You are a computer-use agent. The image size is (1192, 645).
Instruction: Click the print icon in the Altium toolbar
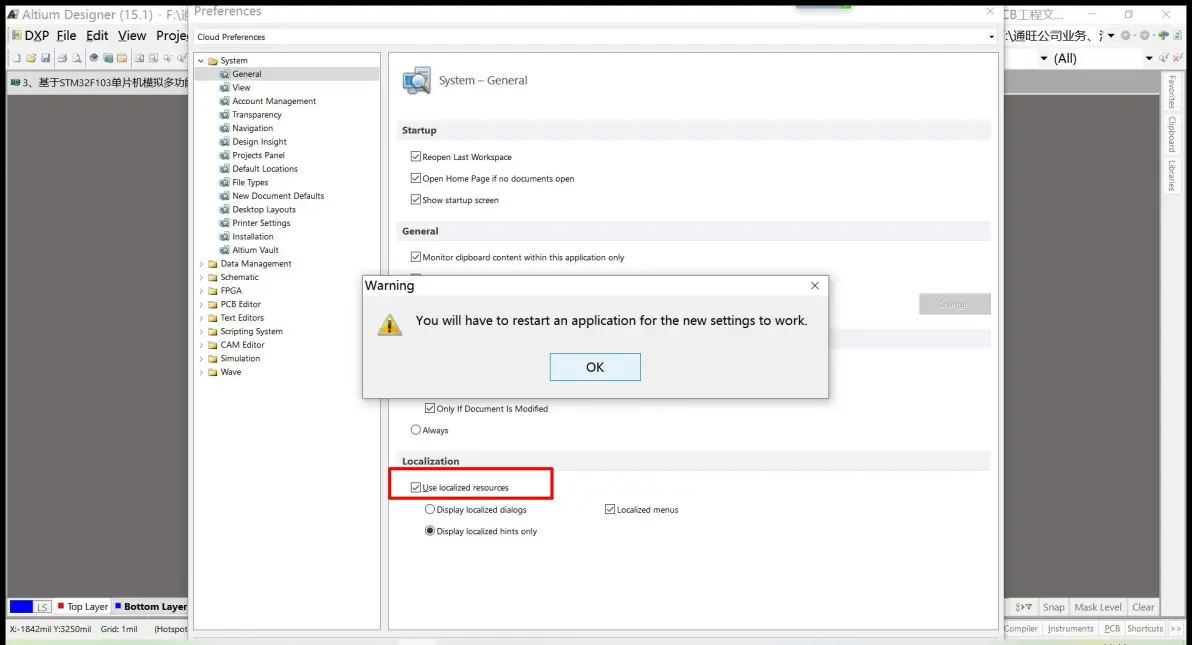(x=62, y=58)
